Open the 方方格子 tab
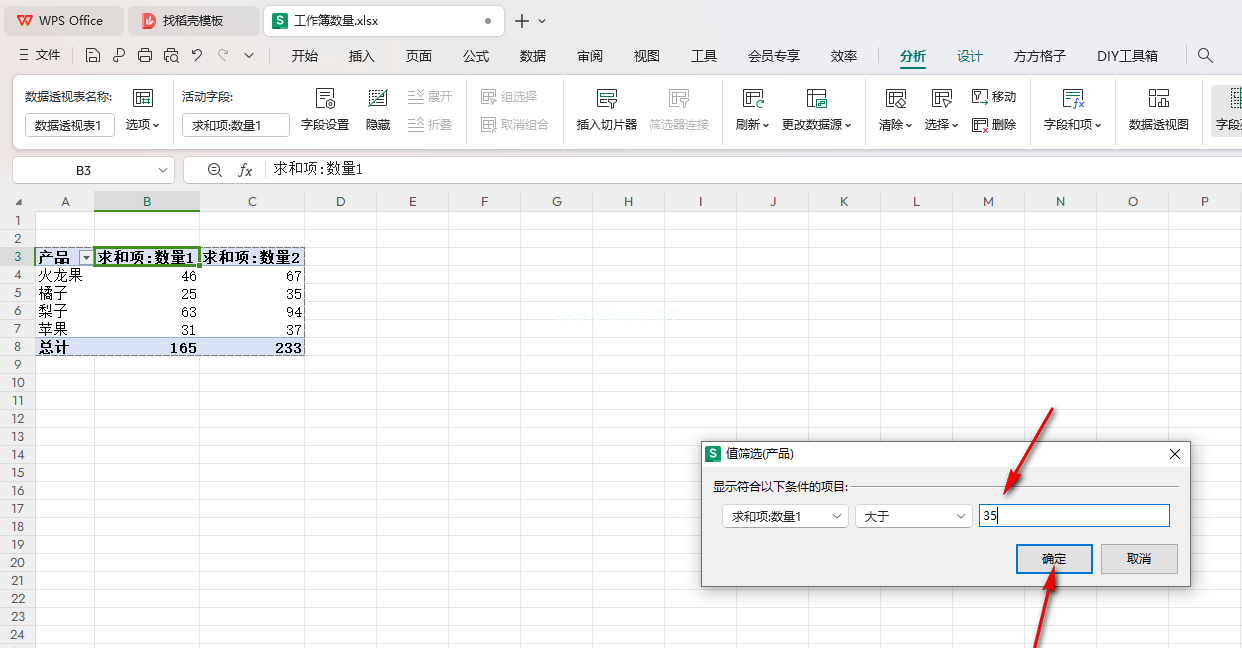 point(1040,56)
